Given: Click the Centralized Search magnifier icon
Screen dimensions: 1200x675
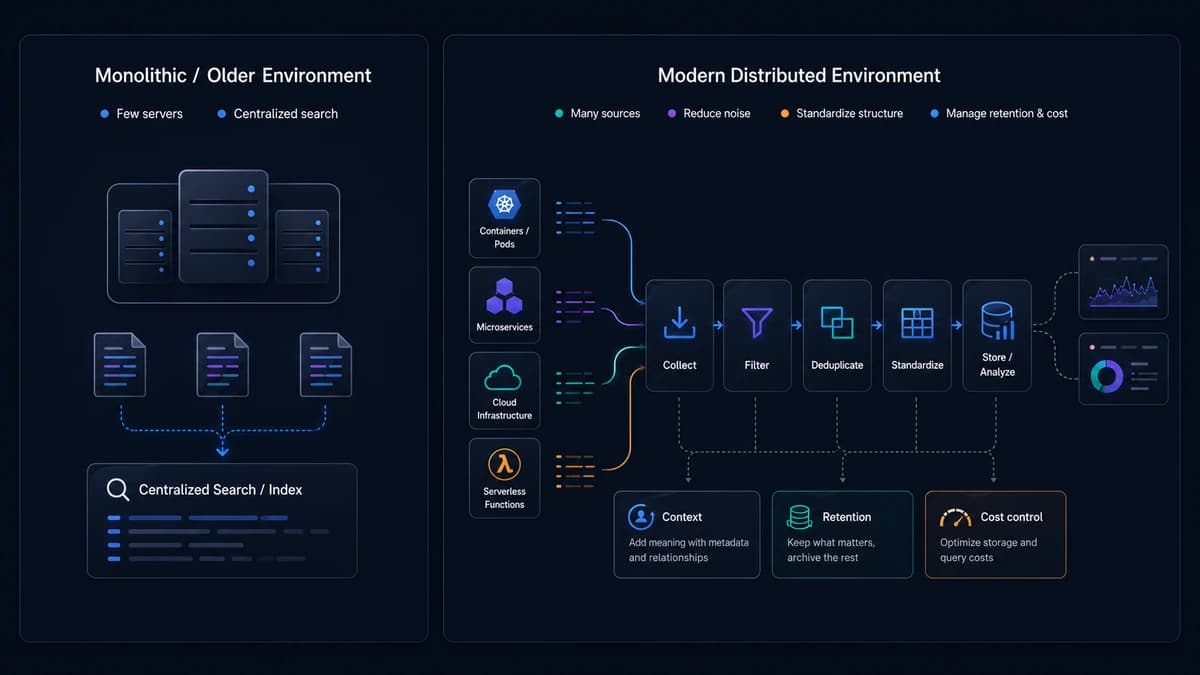Looking at the screenshot, I should click(118, 490).
